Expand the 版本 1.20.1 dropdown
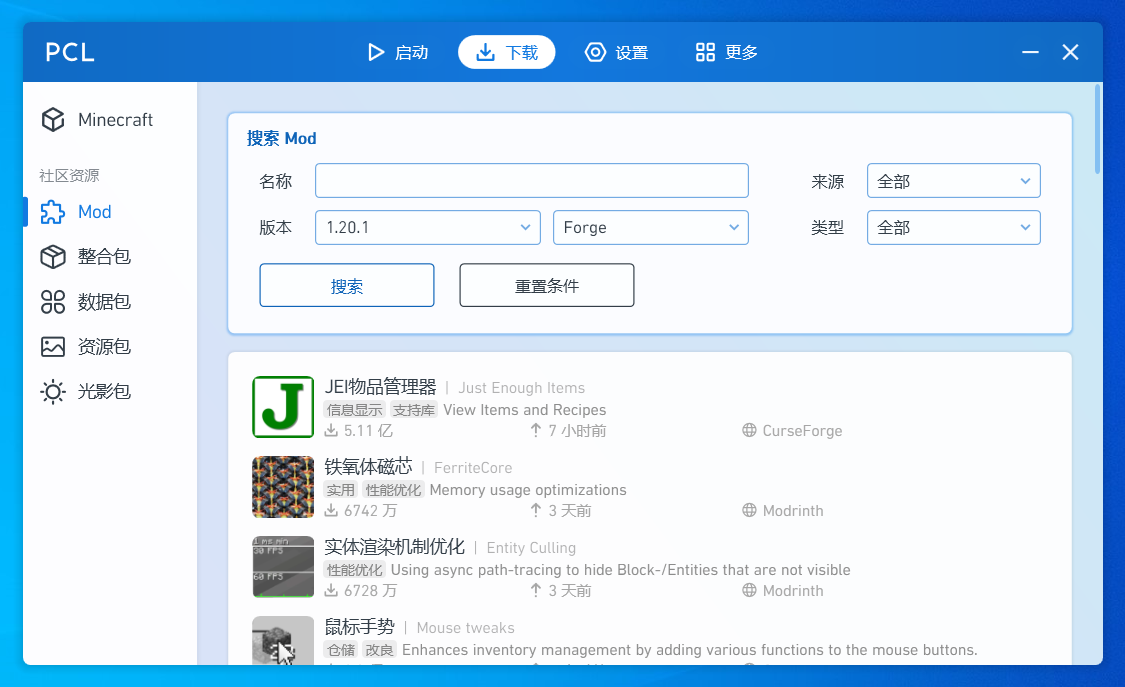The image size is (1125, 687). tap(427, 228)
